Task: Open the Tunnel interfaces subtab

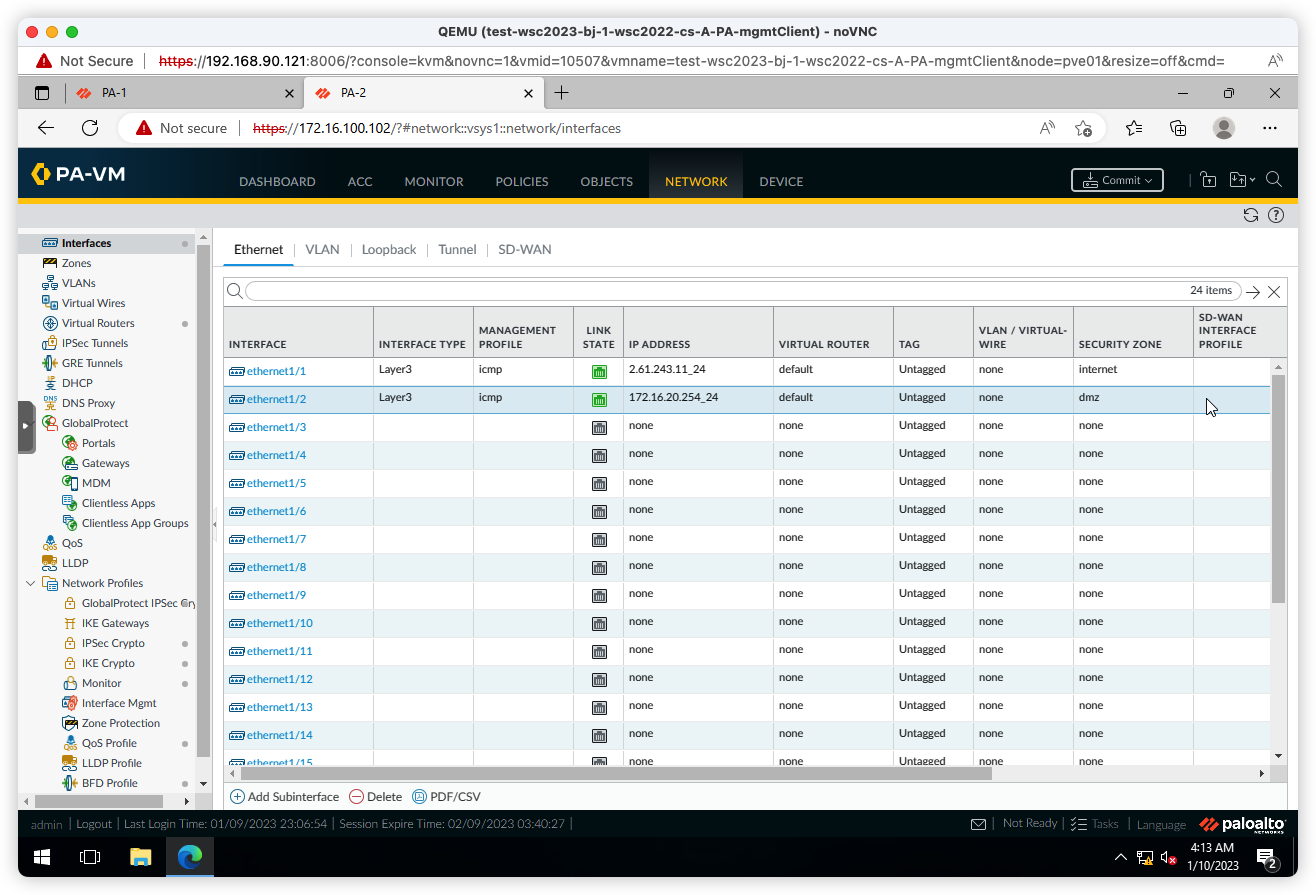Action: coord(457,249)
